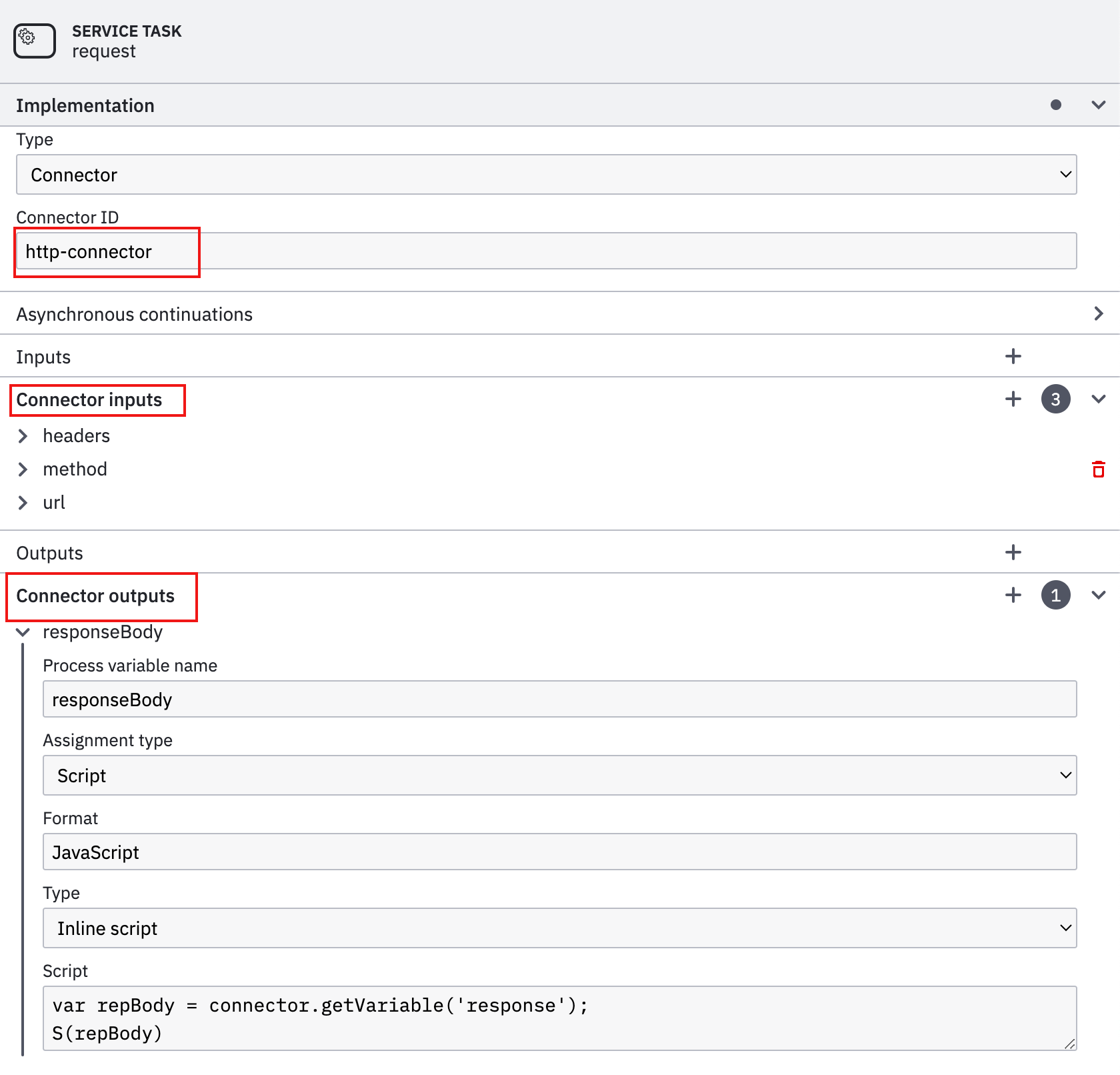Add a new Outputs entry
Viewport: 1120px width, 1075px height.
point(1013,552)
